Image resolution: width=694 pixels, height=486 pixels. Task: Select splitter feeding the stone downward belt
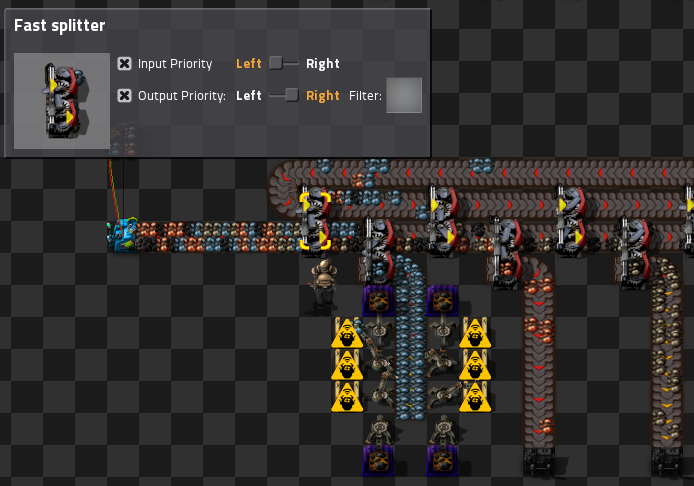634,251
